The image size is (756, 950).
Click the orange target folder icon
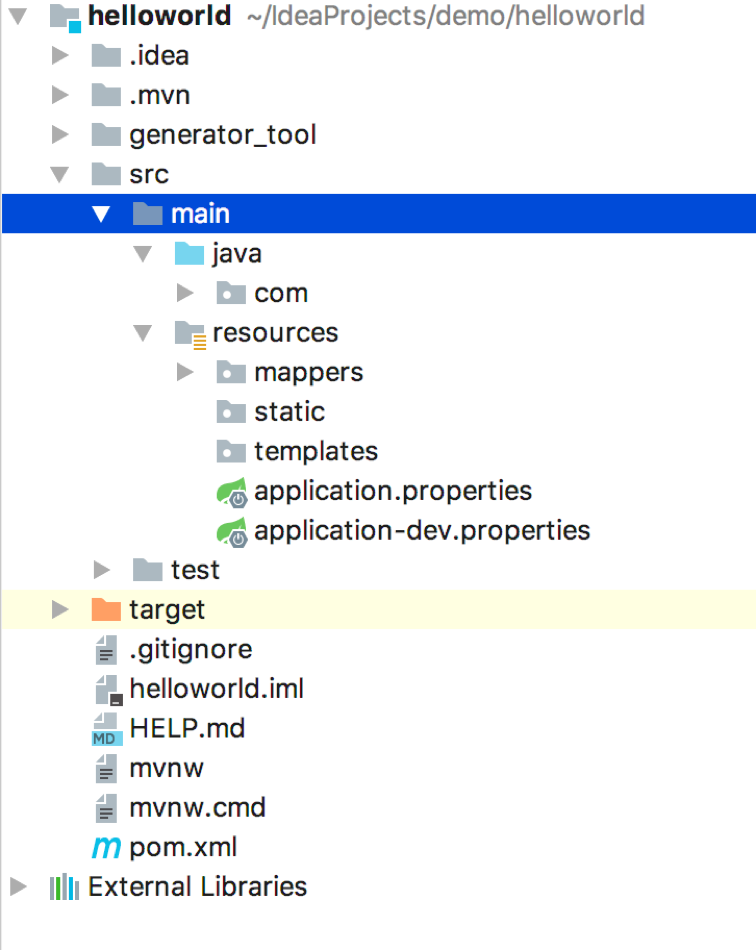coord(105,610)
